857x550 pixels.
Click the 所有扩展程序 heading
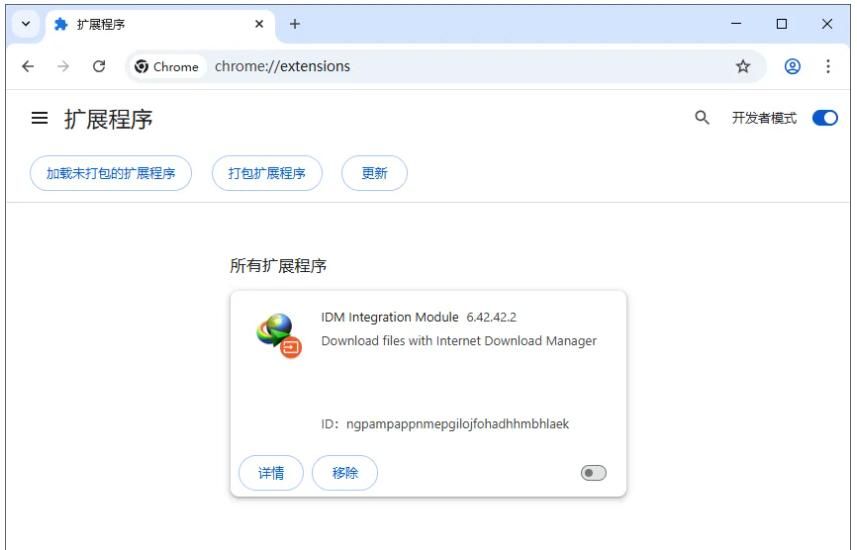(278, 266)
